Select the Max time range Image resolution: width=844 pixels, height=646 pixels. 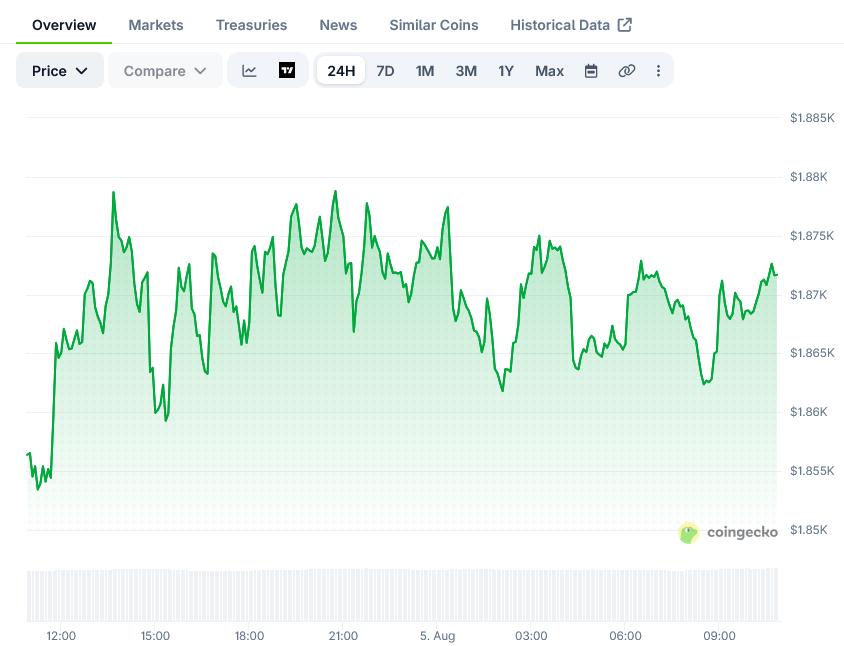(550, 71)
